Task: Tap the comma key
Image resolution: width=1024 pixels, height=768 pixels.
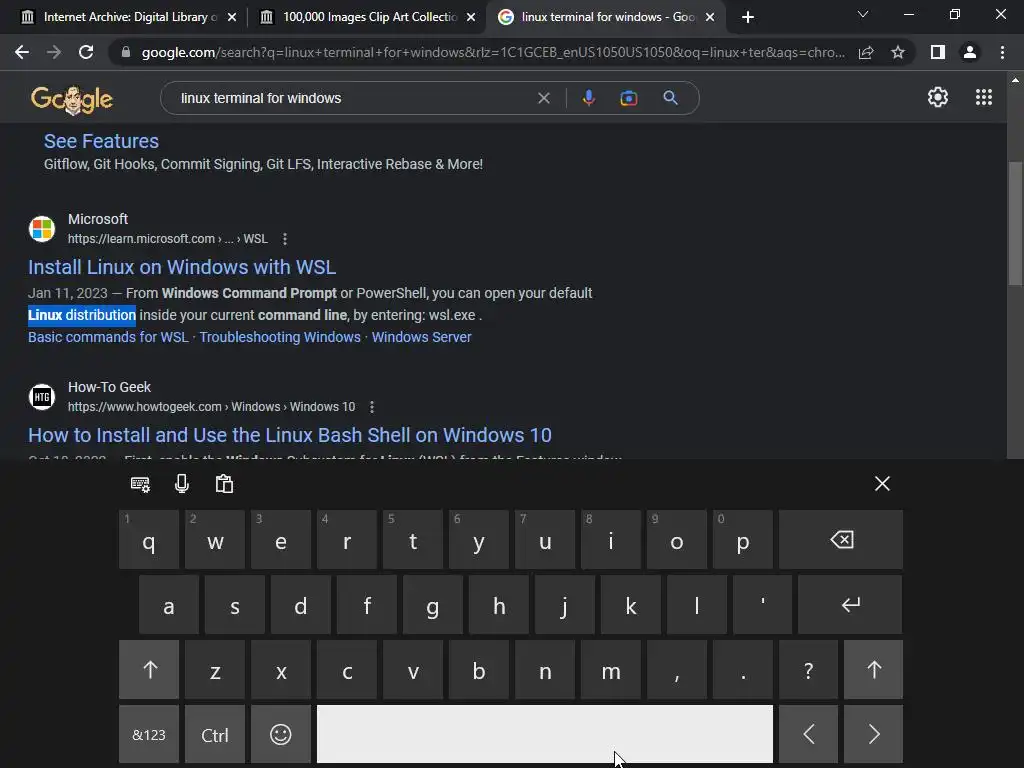Action: click(677, 670)
